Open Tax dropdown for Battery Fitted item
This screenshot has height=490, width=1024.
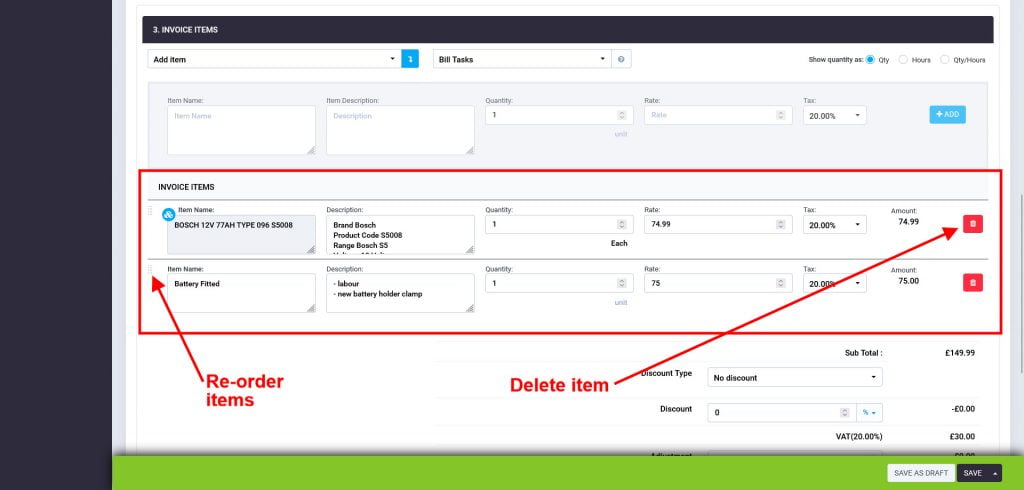tap(835, 284)
